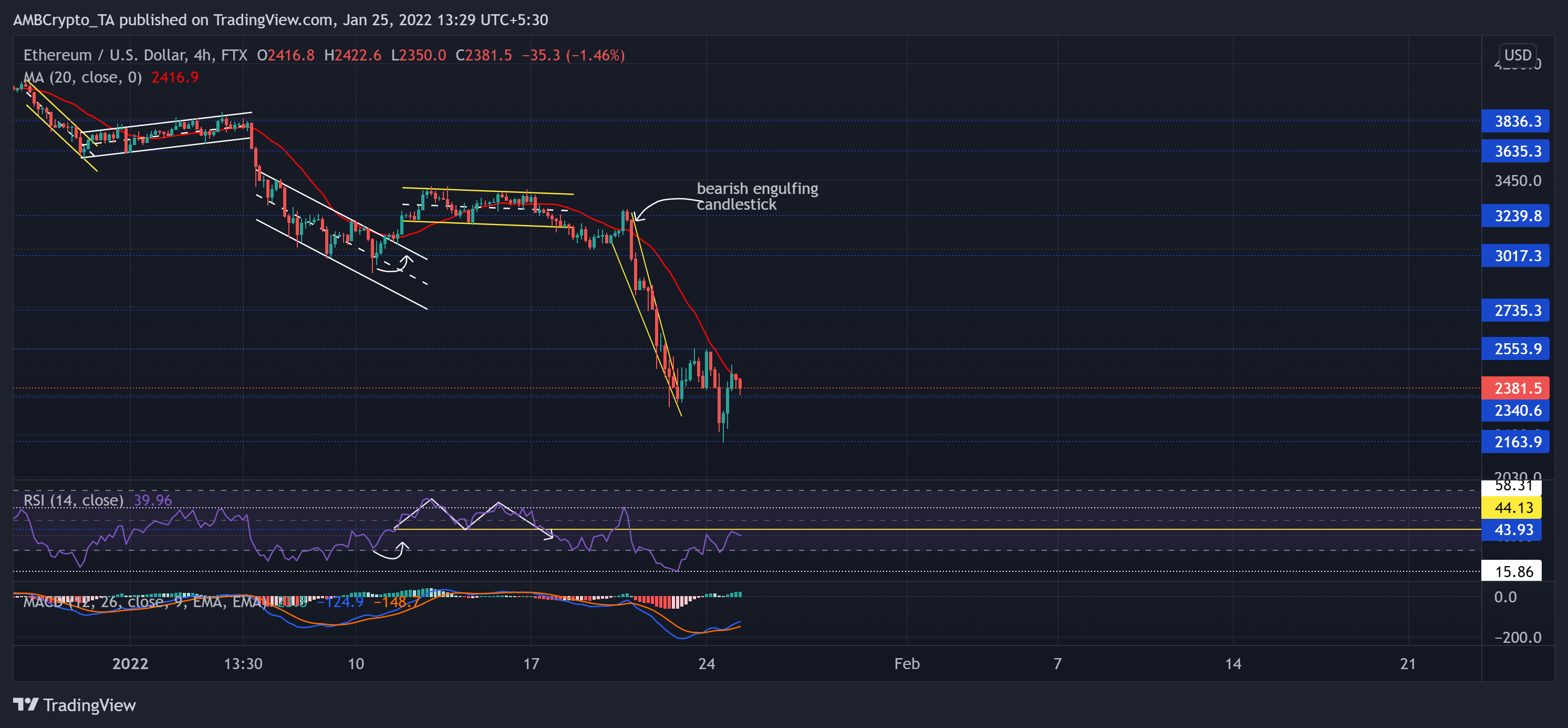Click the RSI (14, close) indicator label
The height and width of the screenshot is (728, 1568).
(73, 501)
